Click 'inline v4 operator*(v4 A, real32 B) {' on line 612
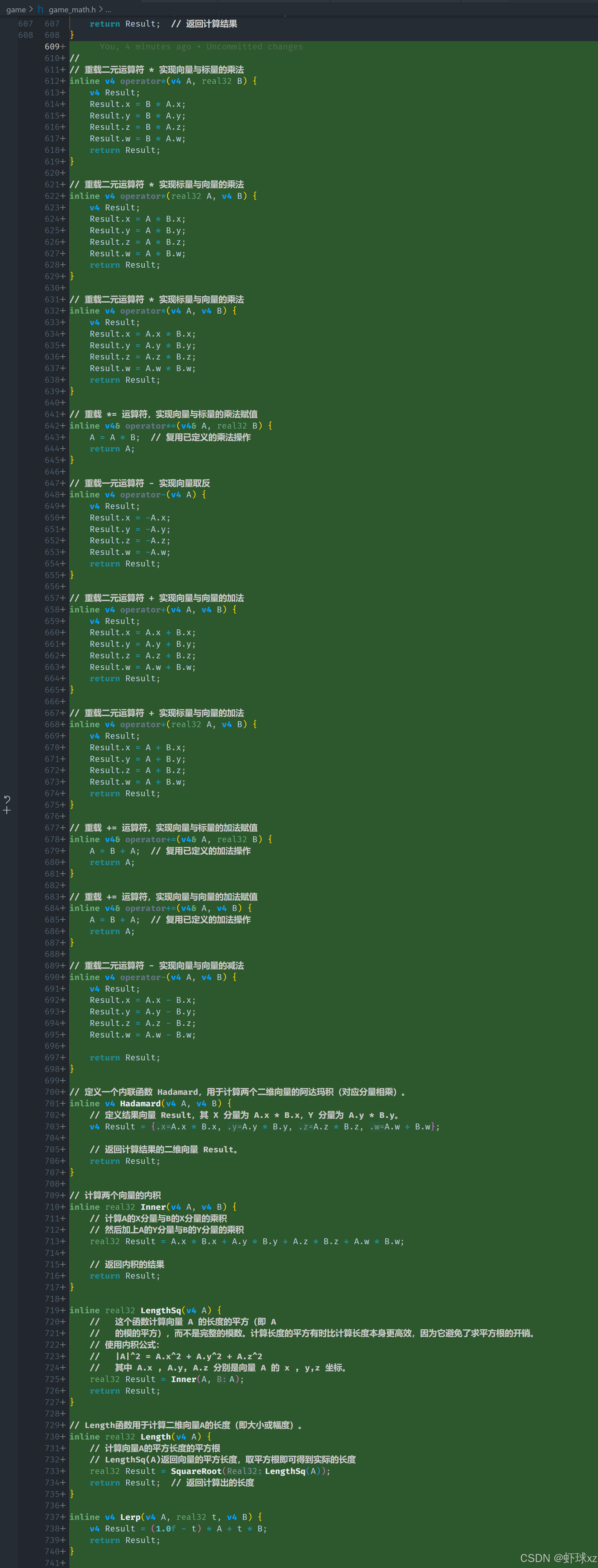The width and height of the screenshot is (598, 1568). pos(163,81)
